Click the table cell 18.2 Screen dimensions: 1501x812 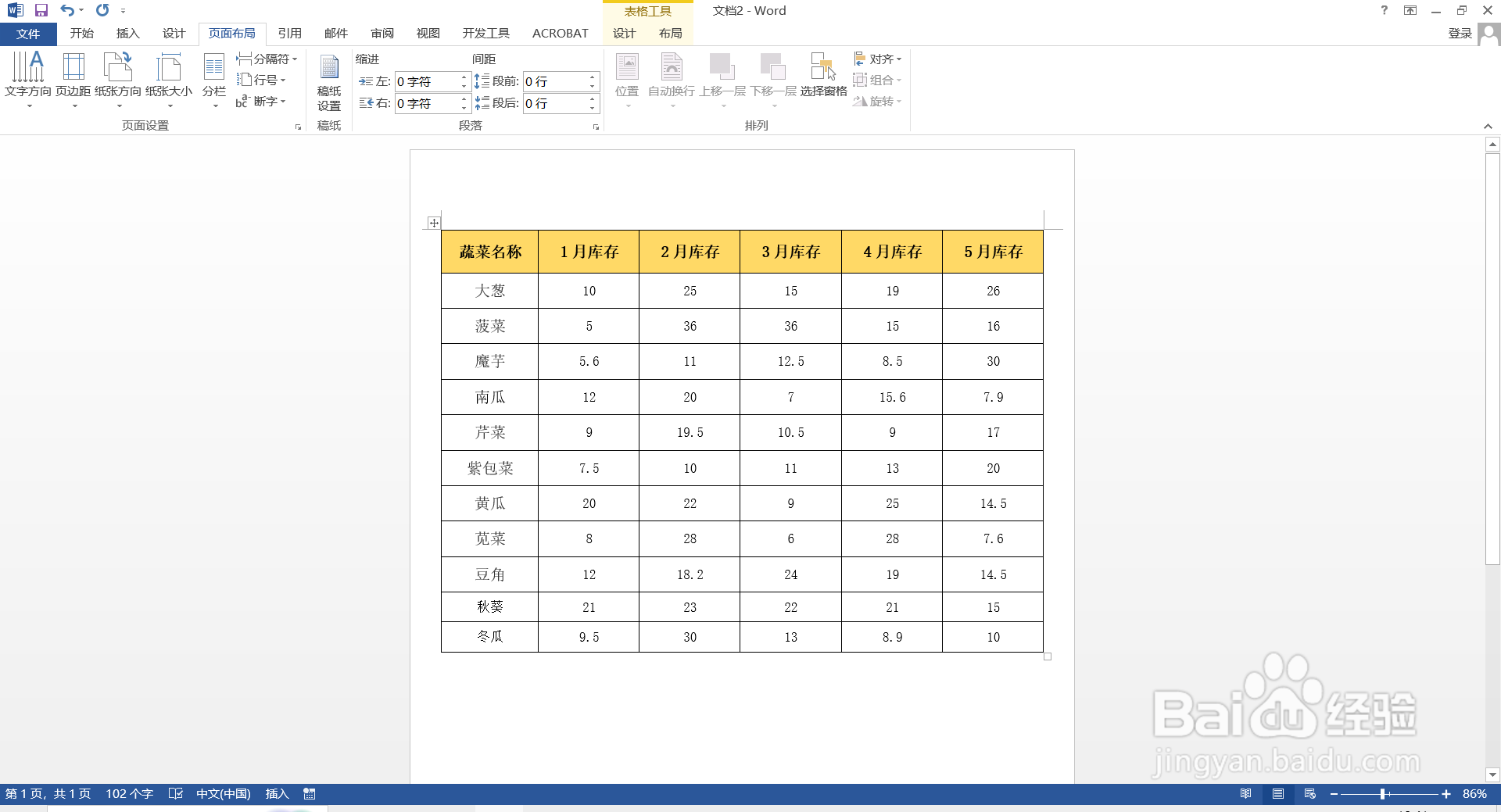pos(690,574)
